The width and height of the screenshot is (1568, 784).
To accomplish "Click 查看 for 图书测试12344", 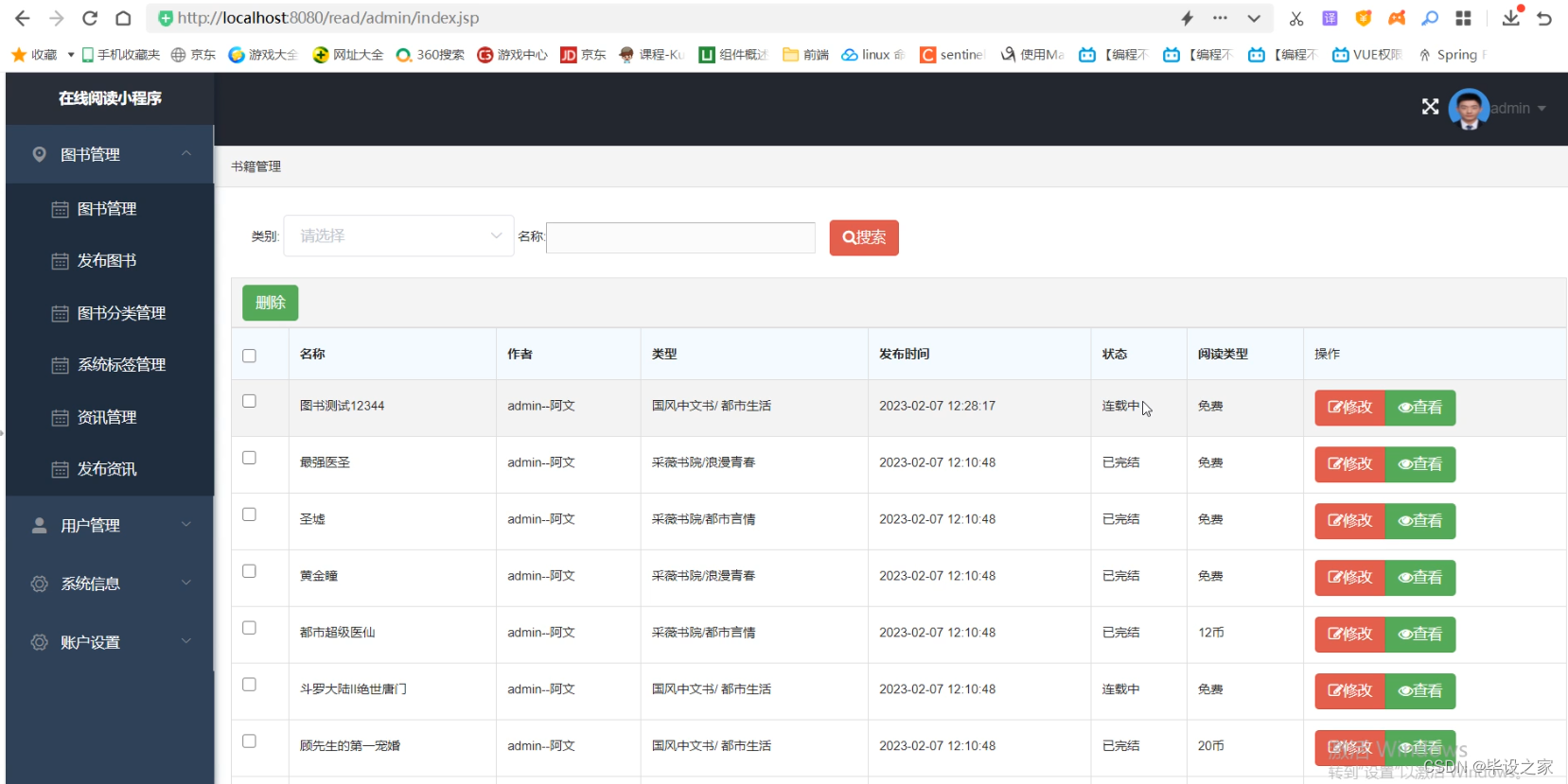I will [1420, 408].
